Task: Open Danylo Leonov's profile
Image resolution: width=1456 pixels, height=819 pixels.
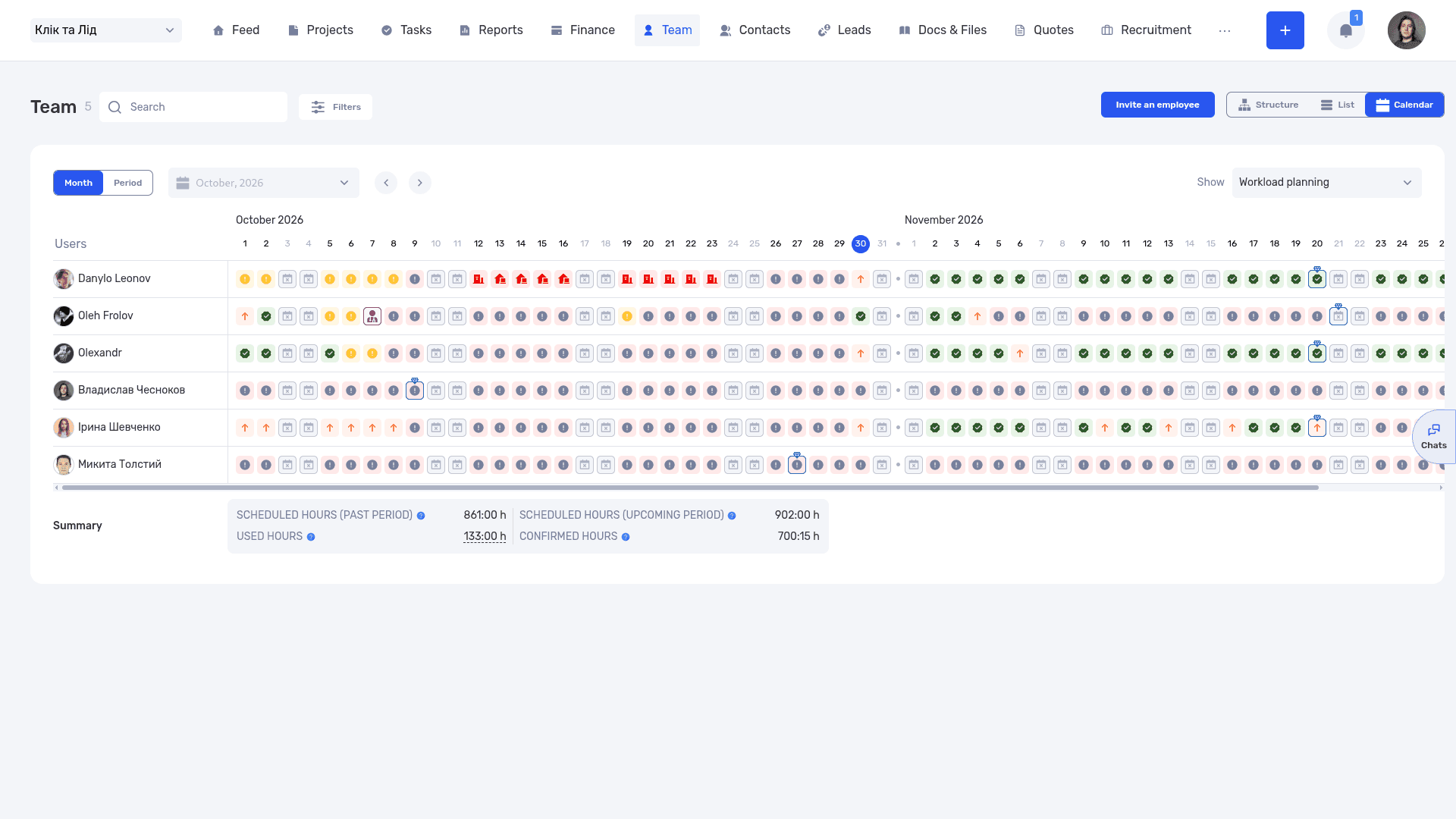Action: coord(114,279)
